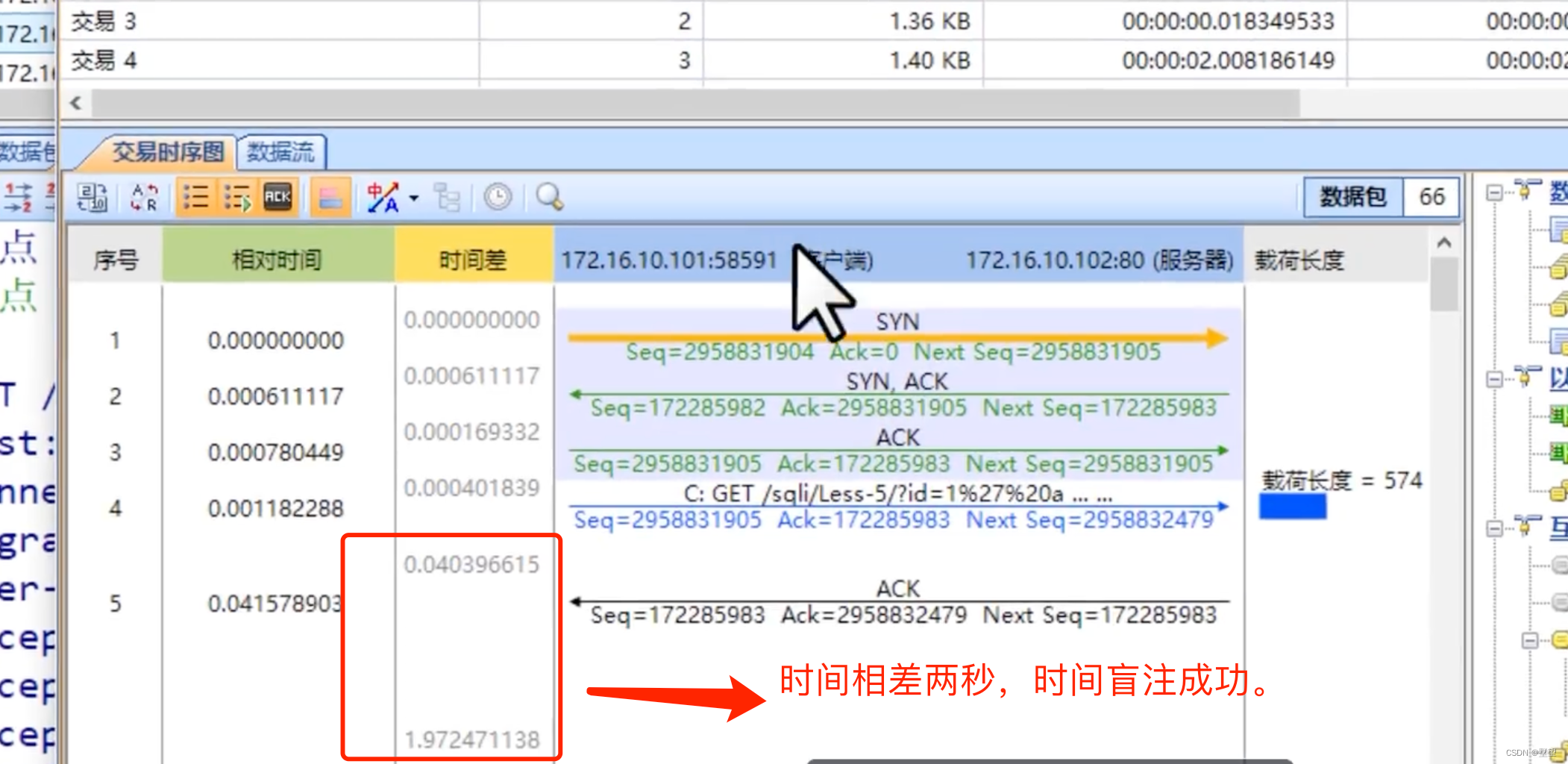Click the sequence diagram scroll up arrow
This screenshot has height=764, width=1568.
point(1444,242)
